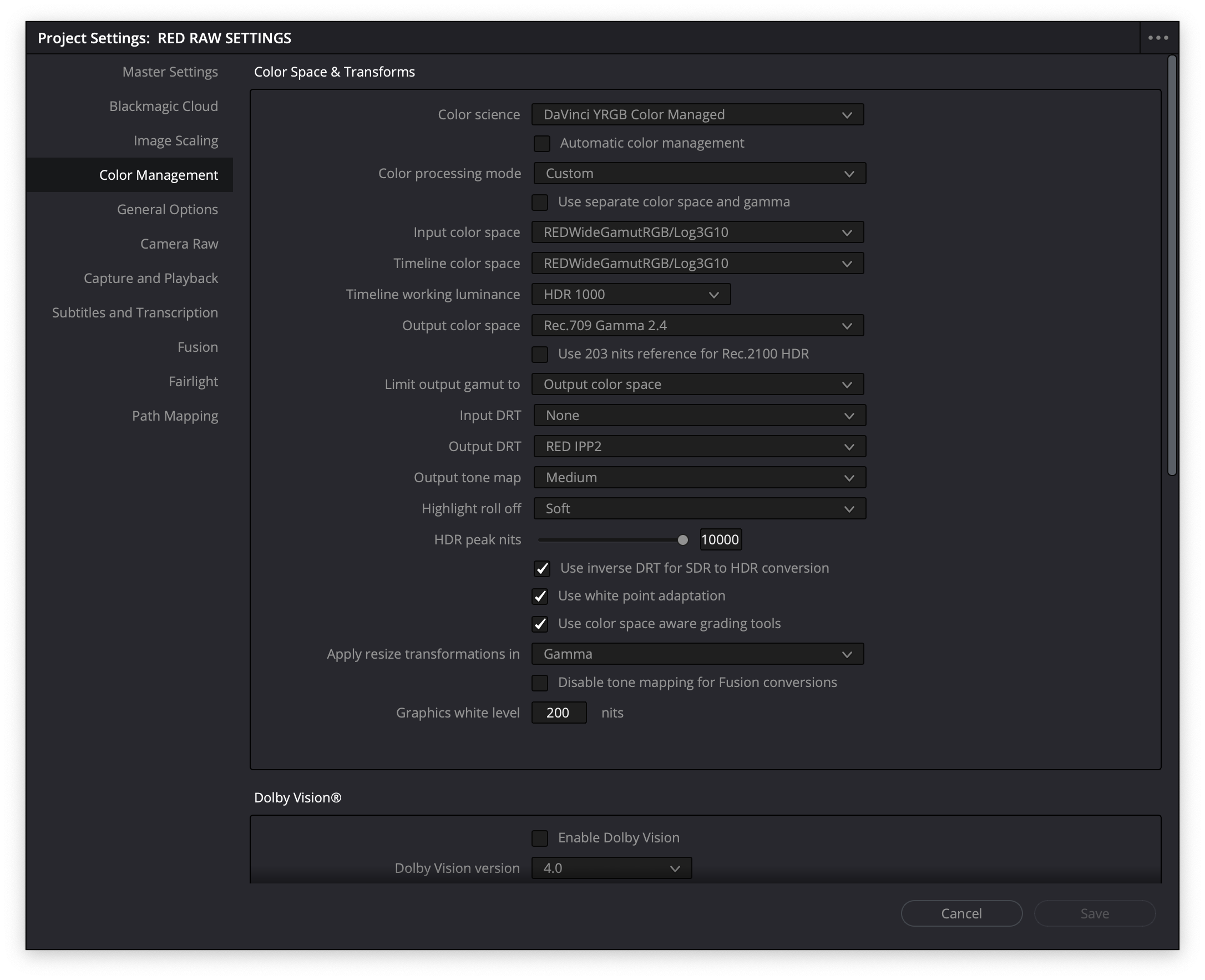
Task: Click the Cancel button
Action: (961, 913)
